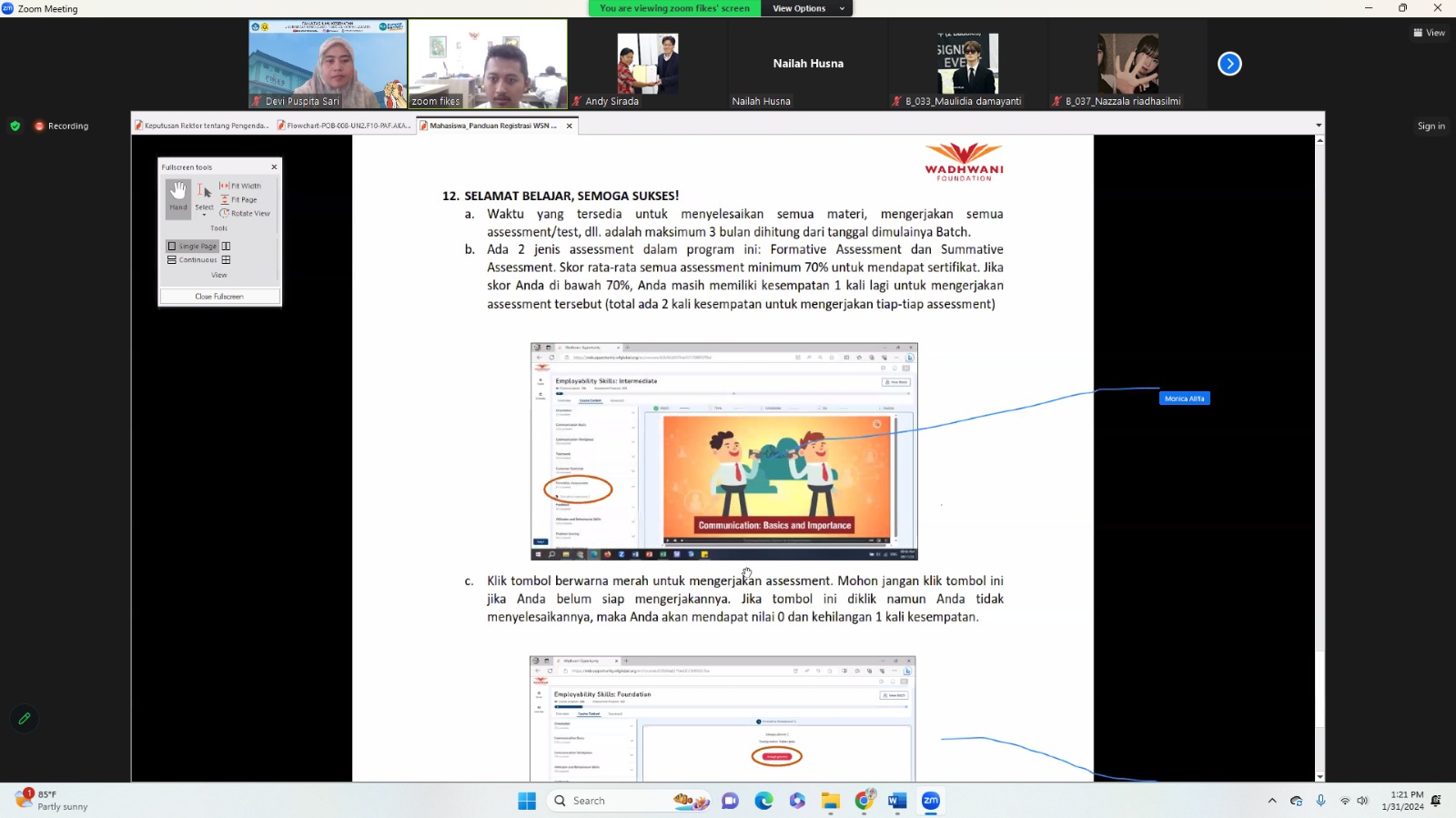
Task: Click the Close Fullscreen button
Action: click(219, 297)
